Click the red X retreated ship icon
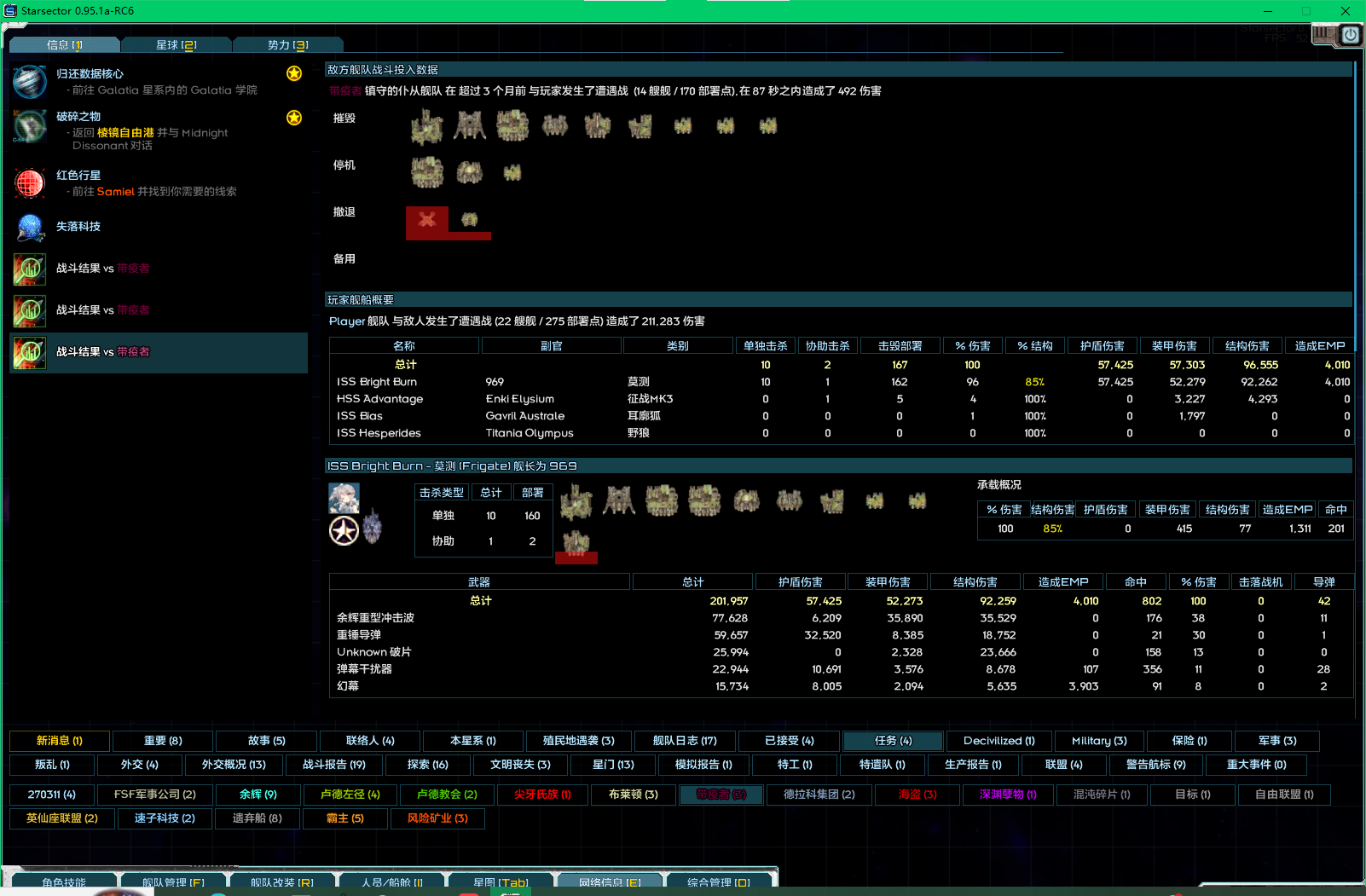This screenshot has height=896, width=1366. point(427,220)
